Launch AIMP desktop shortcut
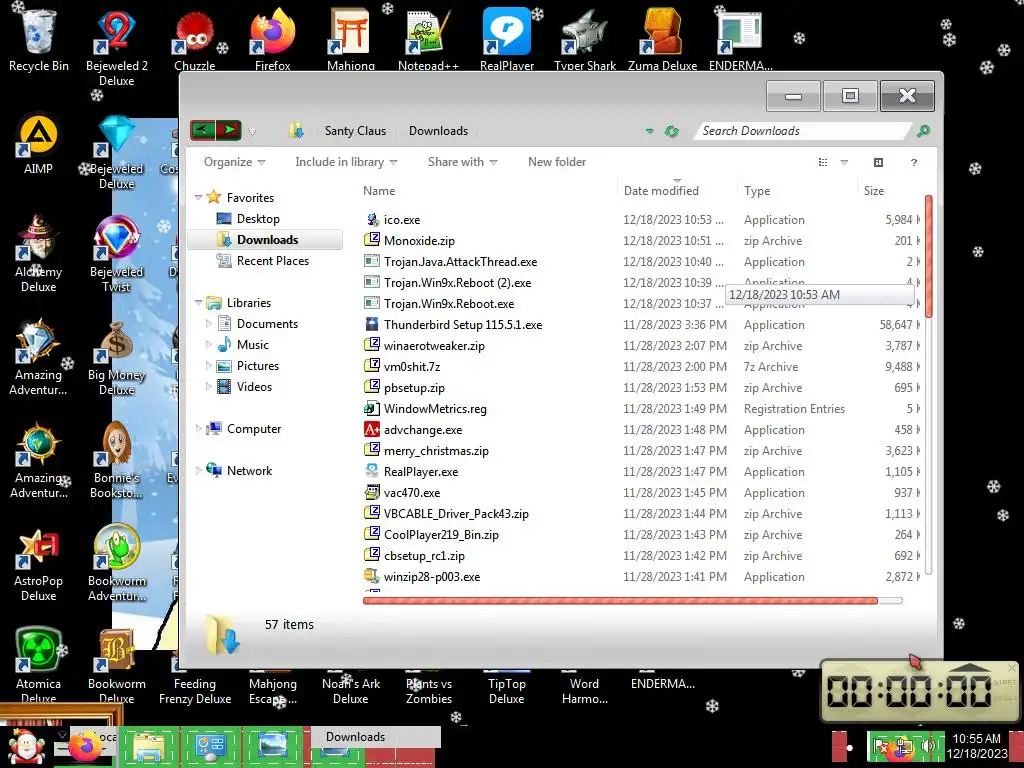The height and width of the screenshot is (768, 1024). click(x=39, y=145)
